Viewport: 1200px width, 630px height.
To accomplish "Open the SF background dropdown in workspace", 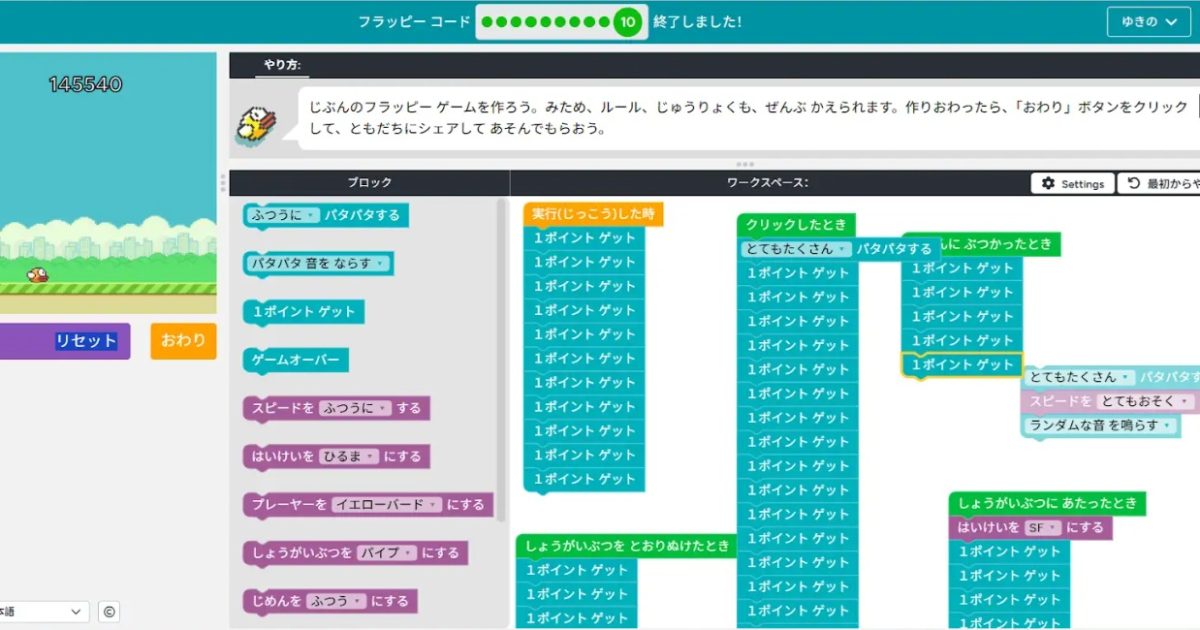I will 1041,528.
